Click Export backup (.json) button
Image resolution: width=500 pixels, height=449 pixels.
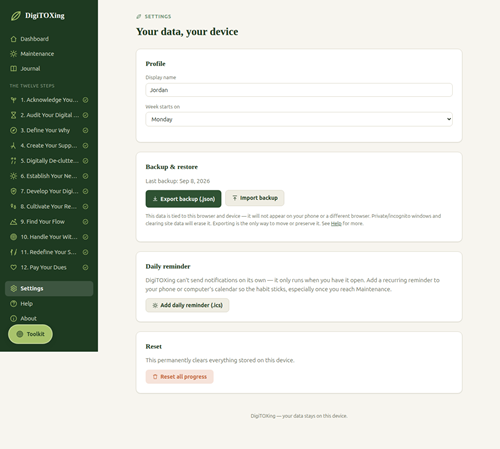183,199
